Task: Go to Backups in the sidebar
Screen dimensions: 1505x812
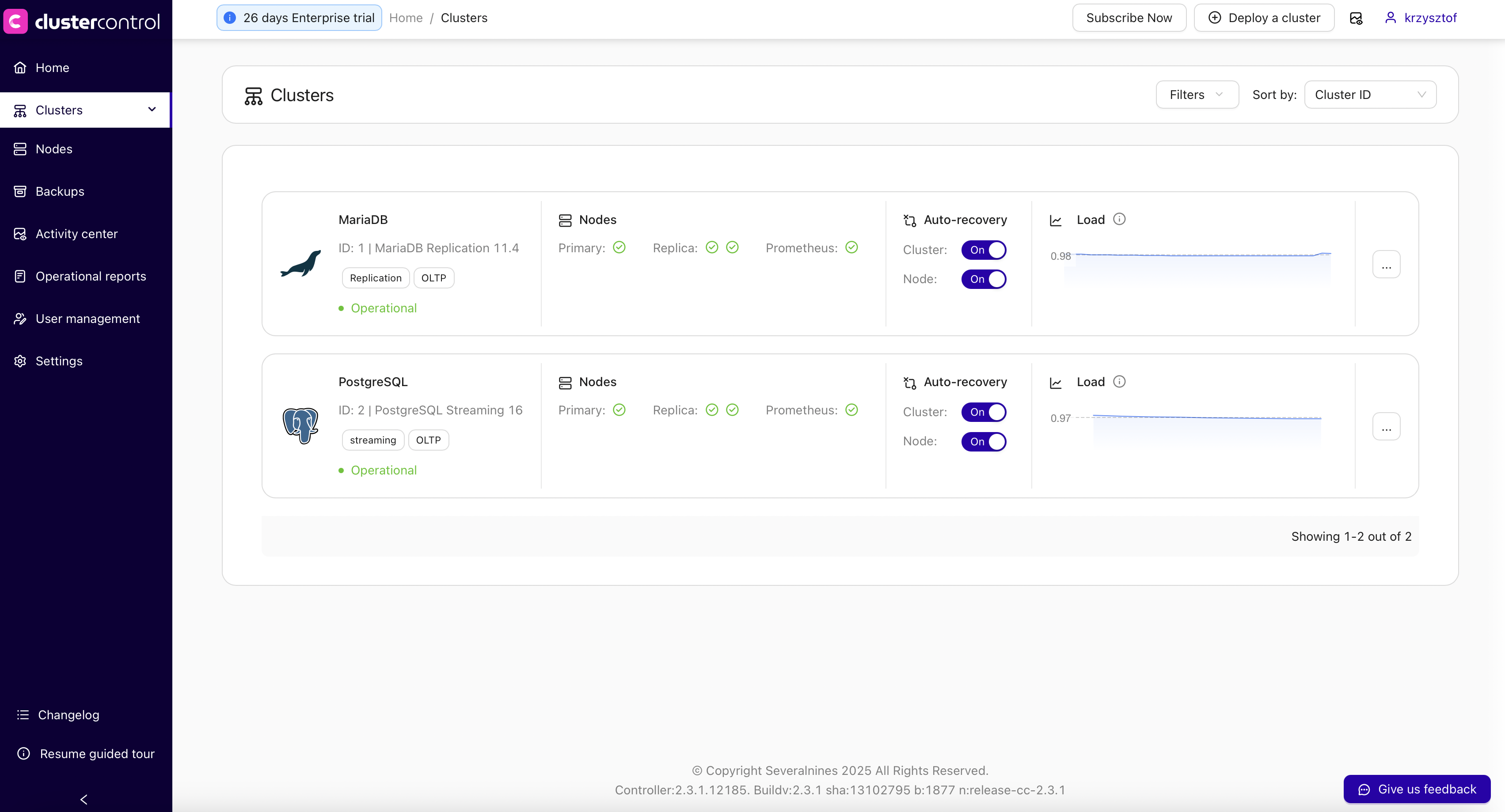Action: click(x=60, y=192)
